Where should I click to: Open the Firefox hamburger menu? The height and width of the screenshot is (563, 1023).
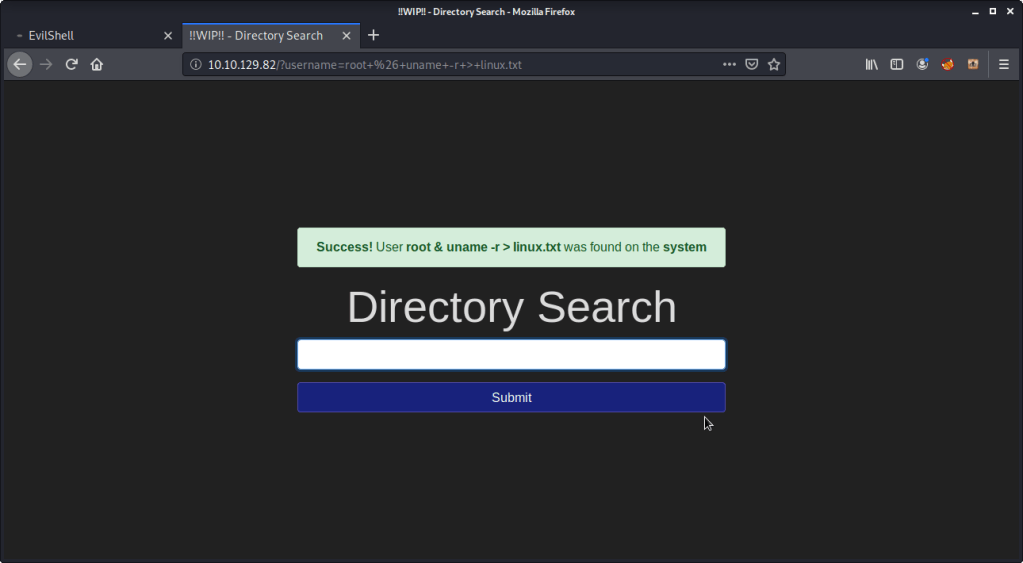coord(1004,64)
